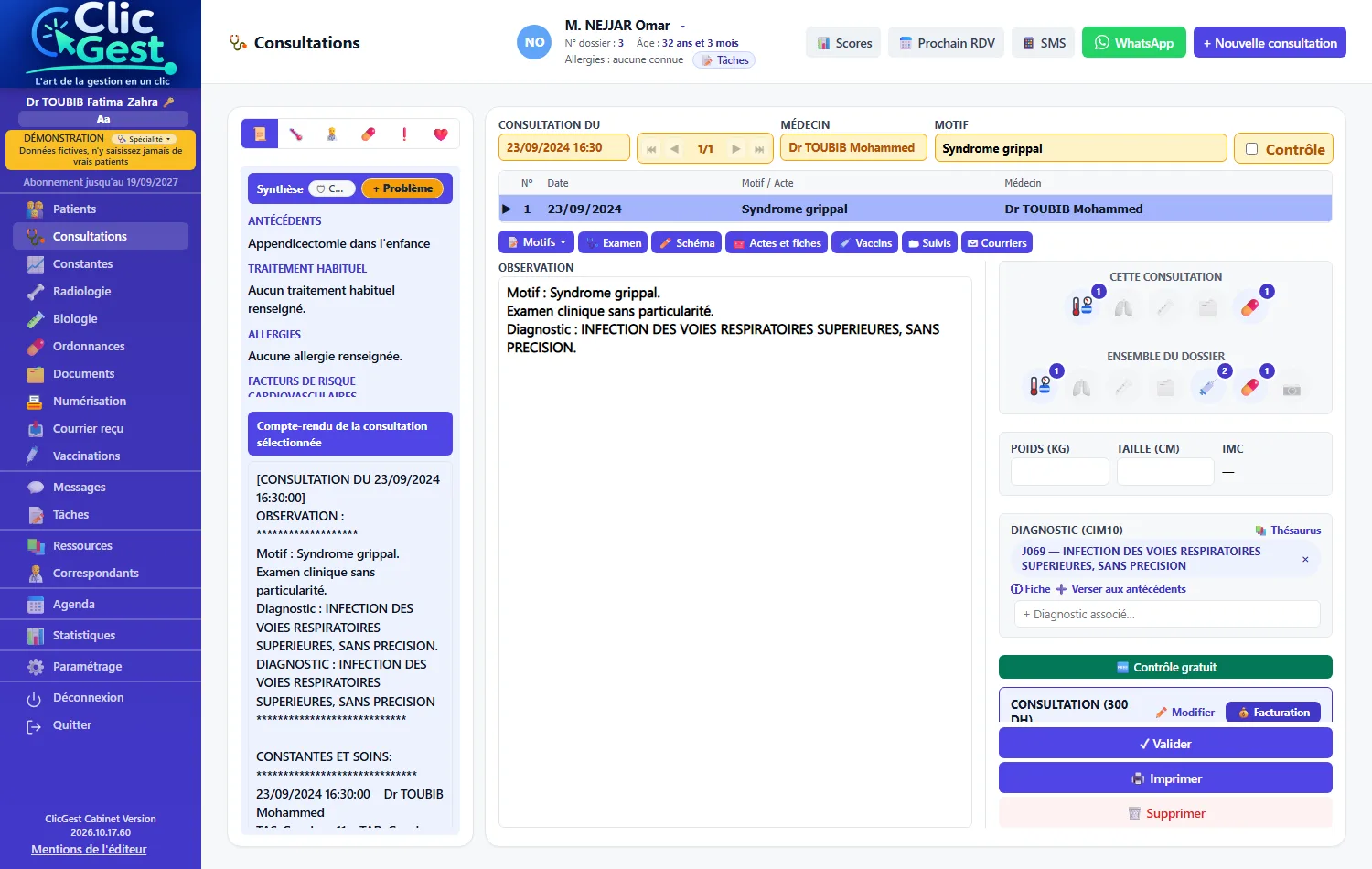Expand the Motifs dropdown button
Viewport: 1372px width, 869px height.
coord(536,242)
